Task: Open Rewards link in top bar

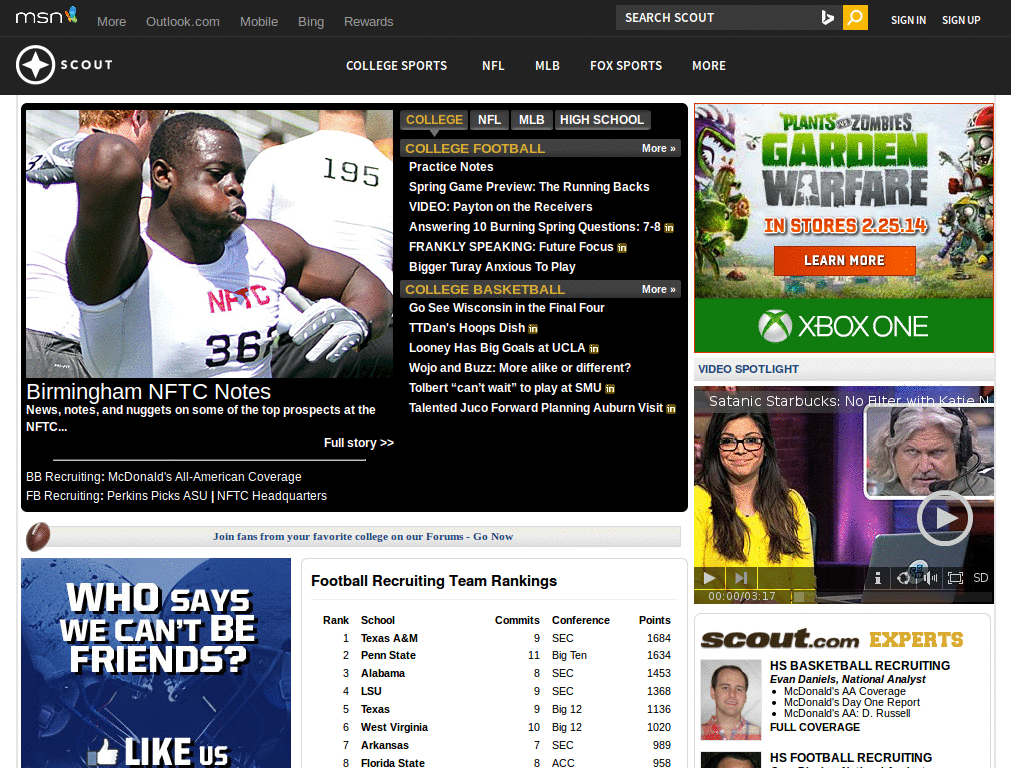Action: coord(368,22)
